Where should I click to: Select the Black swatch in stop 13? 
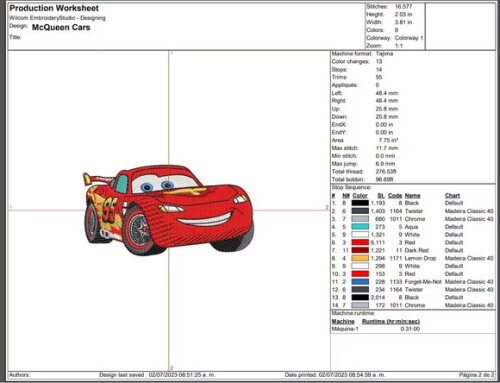(360, 297)
